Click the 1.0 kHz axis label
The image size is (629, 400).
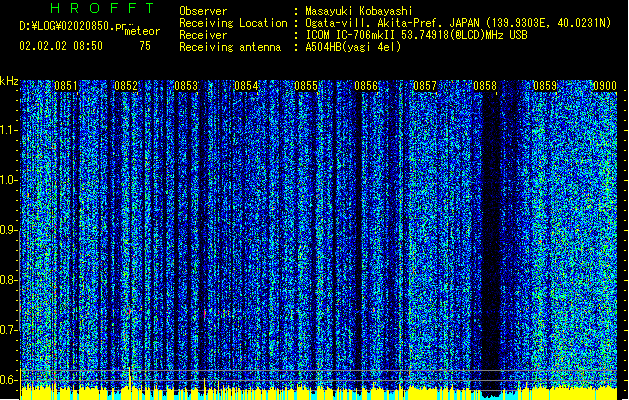(9, 180)
